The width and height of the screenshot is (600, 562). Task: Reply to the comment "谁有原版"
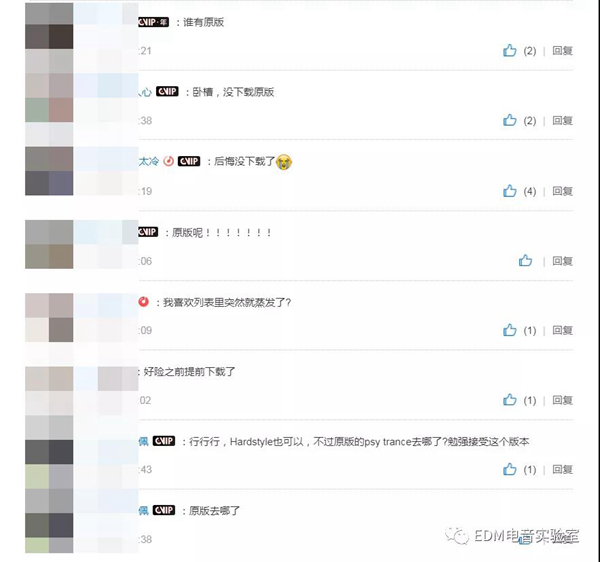pos(562,50)
